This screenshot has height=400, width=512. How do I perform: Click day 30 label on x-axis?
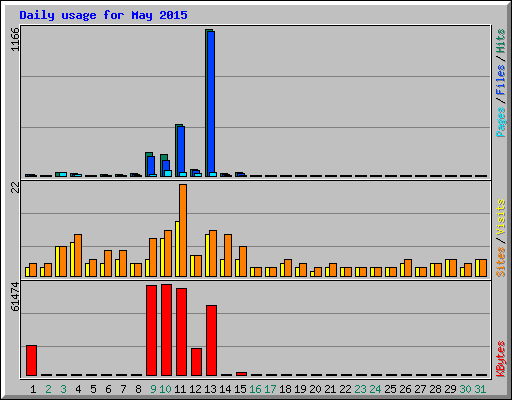[465, 389]
